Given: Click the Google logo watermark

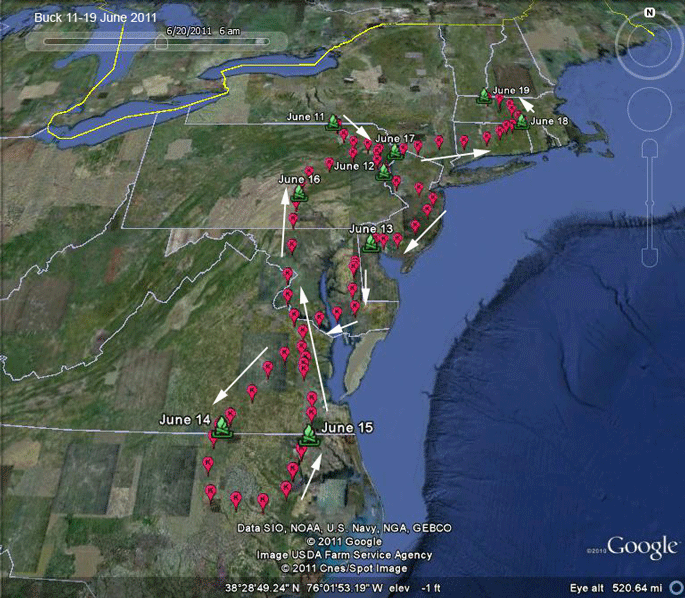Looking at the screenshot, I should pos(642,547).
